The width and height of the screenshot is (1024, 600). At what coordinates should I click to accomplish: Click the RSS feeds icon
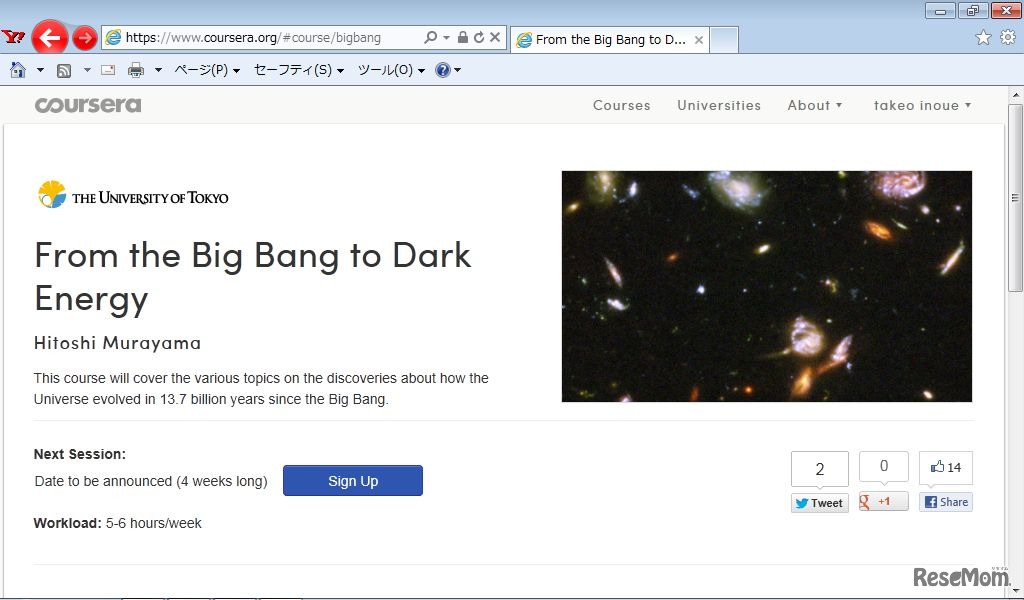(64, 70)
